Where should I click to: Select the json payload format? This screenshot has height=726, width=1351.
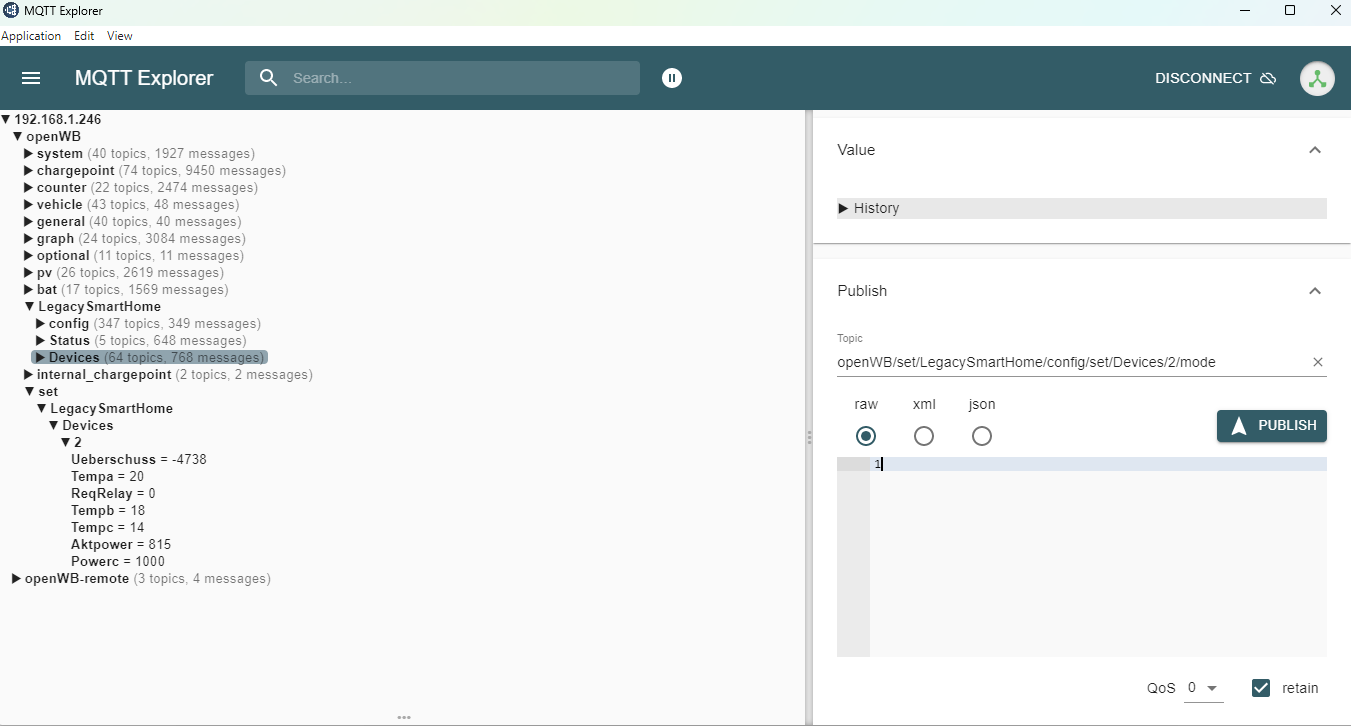tap(982, 436)
